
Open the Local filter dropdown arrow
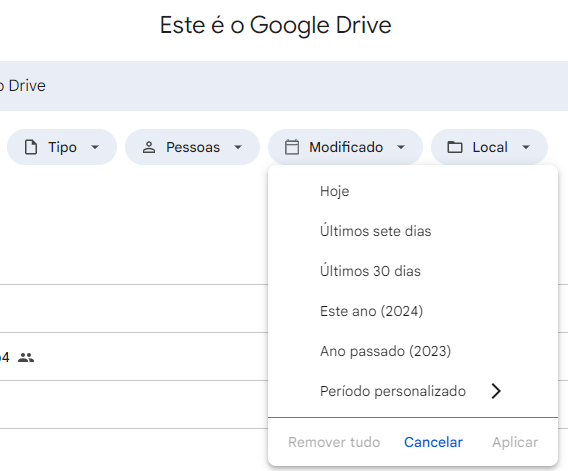(526, 147)
